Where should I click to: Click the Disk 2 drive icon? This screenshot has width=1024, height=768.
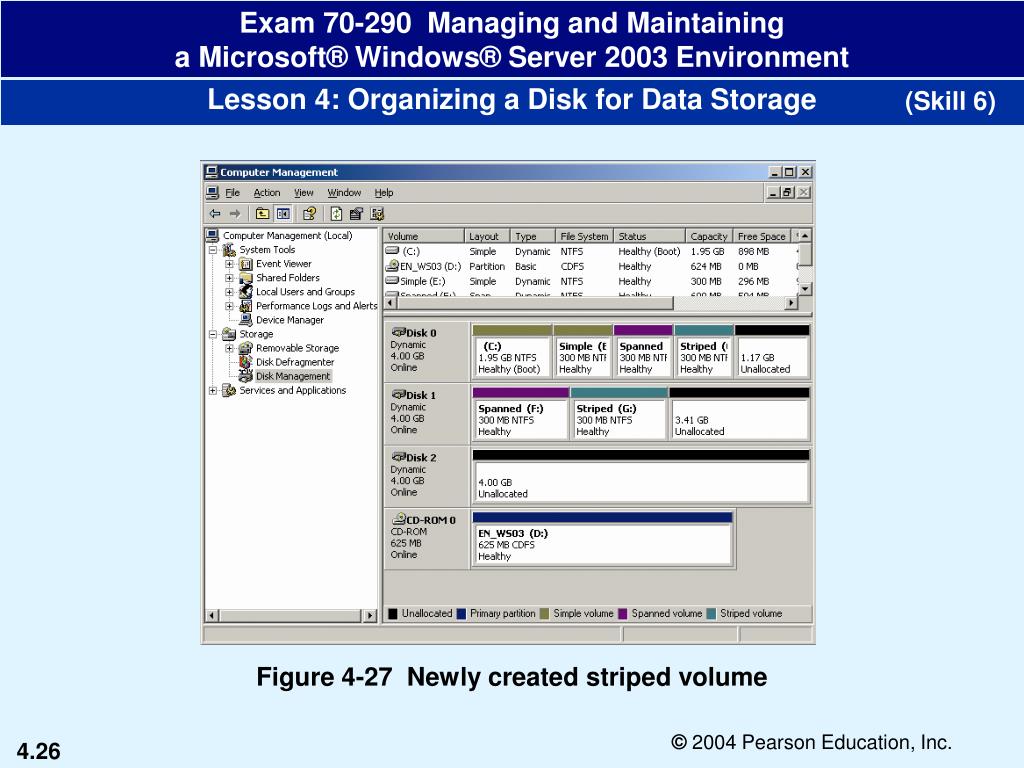pos(398,457)
